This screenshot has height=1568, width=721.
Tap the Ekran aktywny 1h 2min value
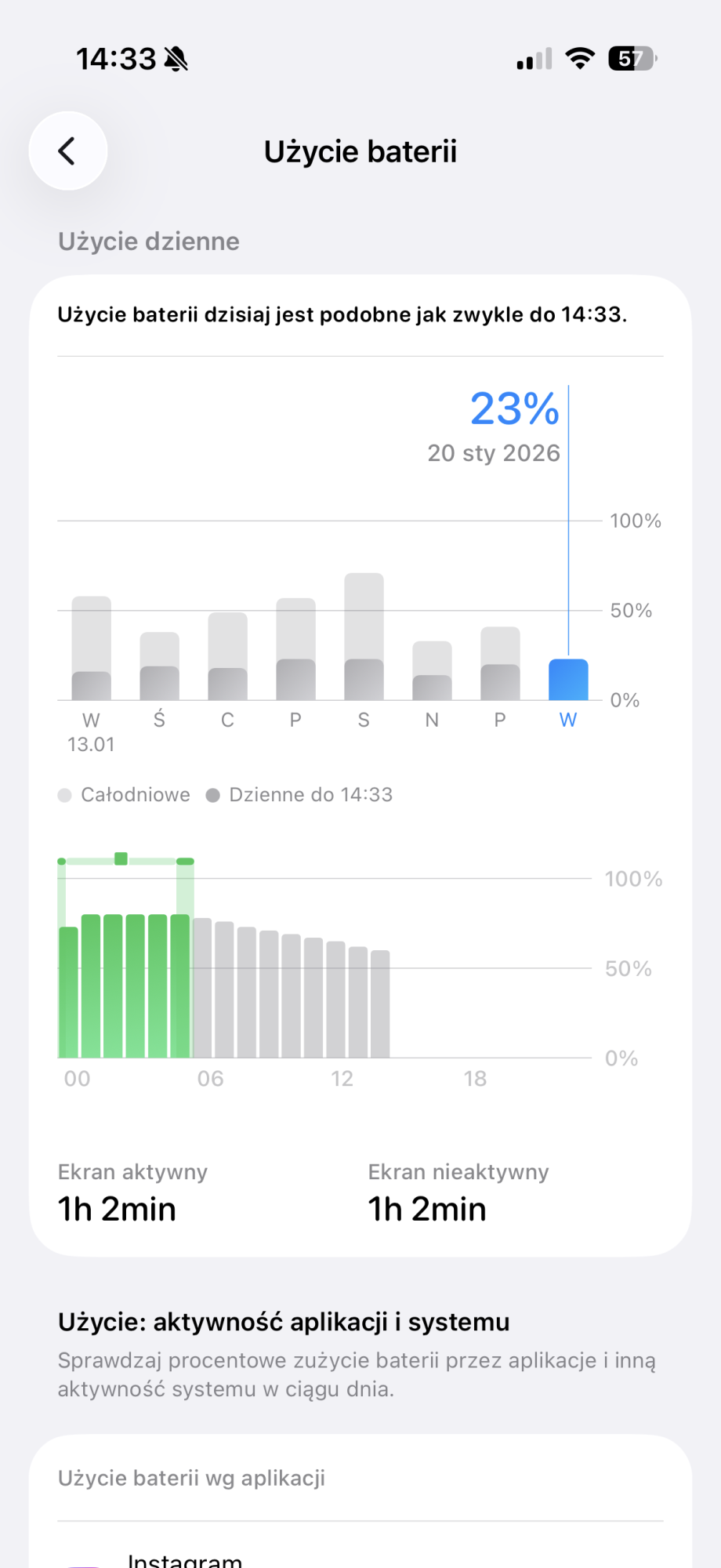tap(117, 1209)
